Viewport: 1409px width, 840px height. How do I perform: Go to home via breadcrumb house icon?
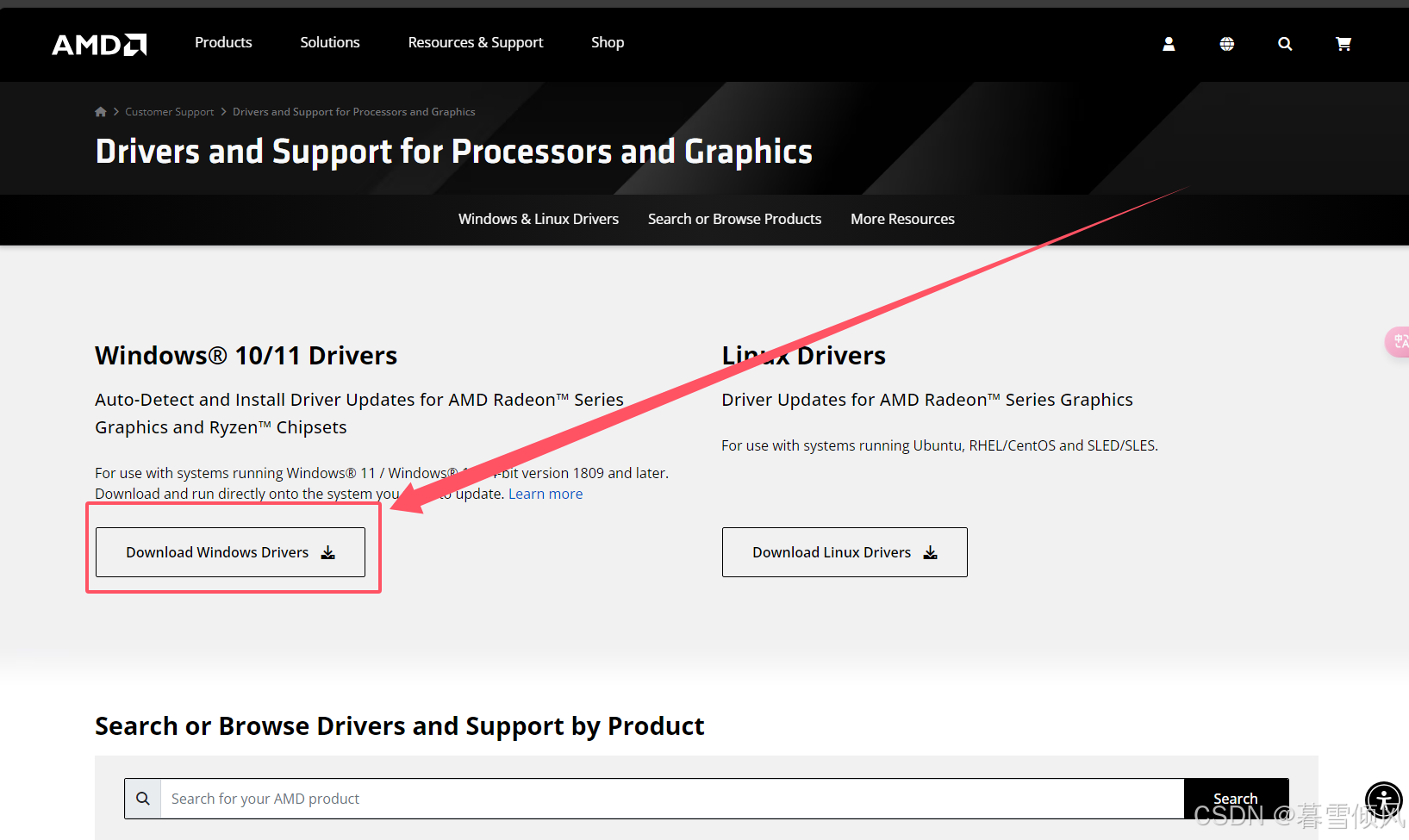pyautogui.click(x=101, y=112)
